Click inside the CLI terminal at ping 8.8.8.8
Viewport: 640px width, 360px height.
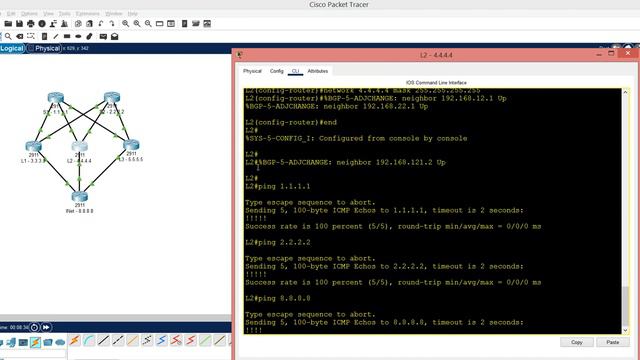point(278,298)
